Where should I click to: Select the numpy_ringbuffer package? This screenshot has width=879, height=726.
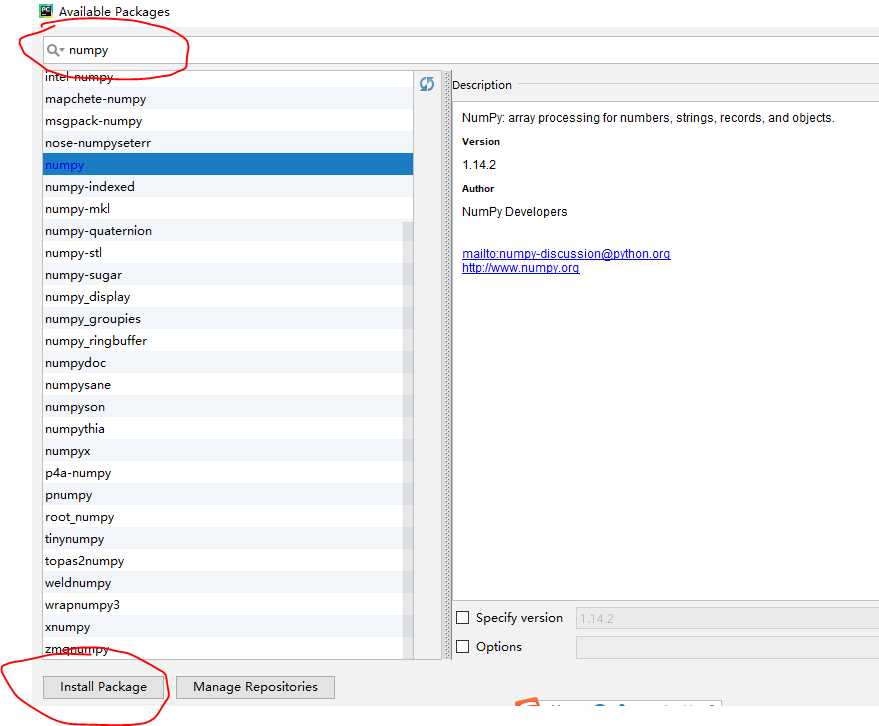pyautogui.click(x=228, y=341)
